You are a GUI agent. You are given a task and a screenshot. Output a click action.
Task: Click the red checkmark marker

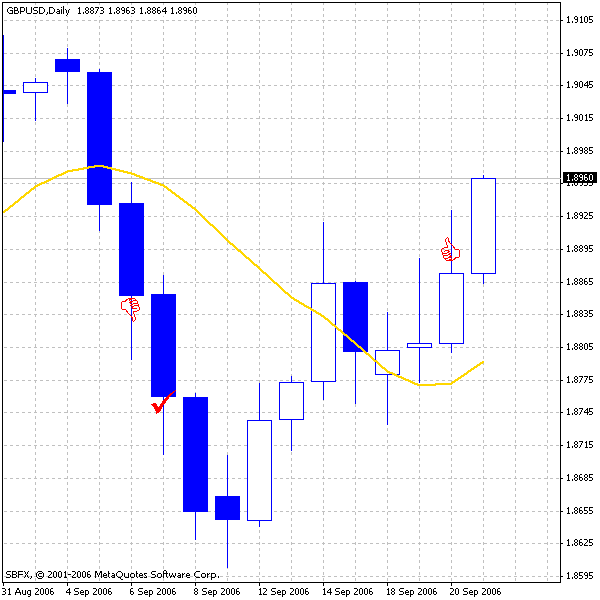[x=163, y=402]
